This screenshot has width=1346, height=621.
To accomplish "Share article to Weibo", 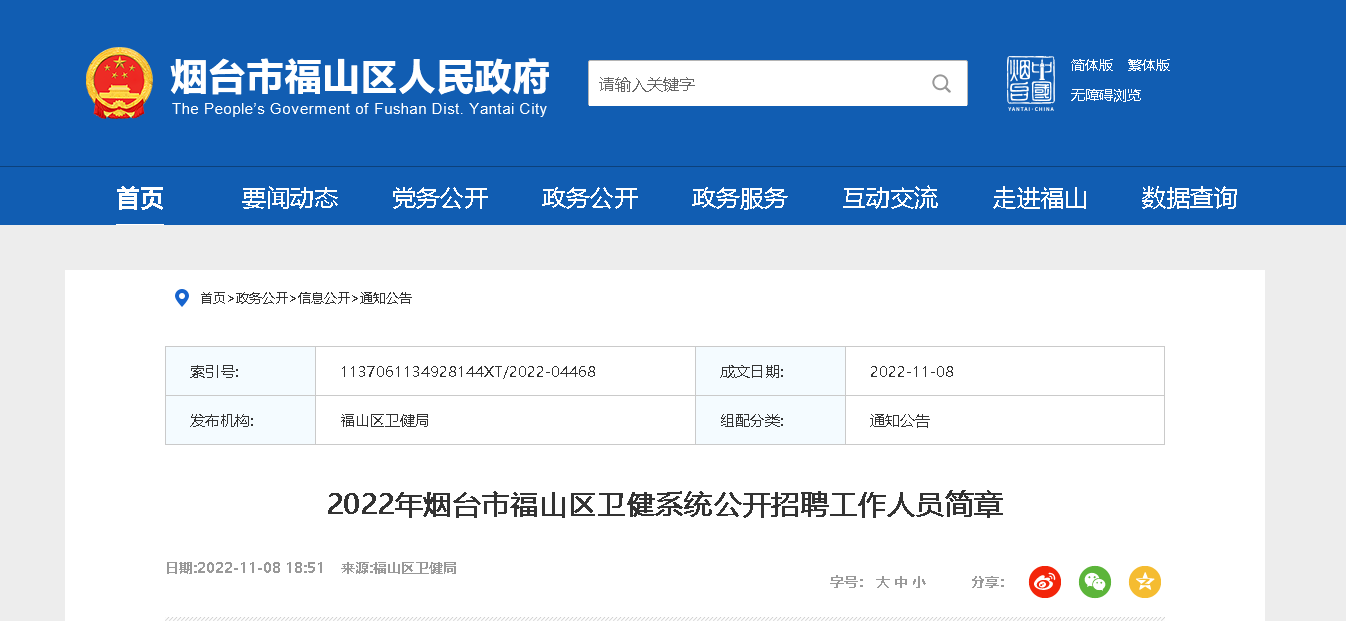I will 1045,582.
